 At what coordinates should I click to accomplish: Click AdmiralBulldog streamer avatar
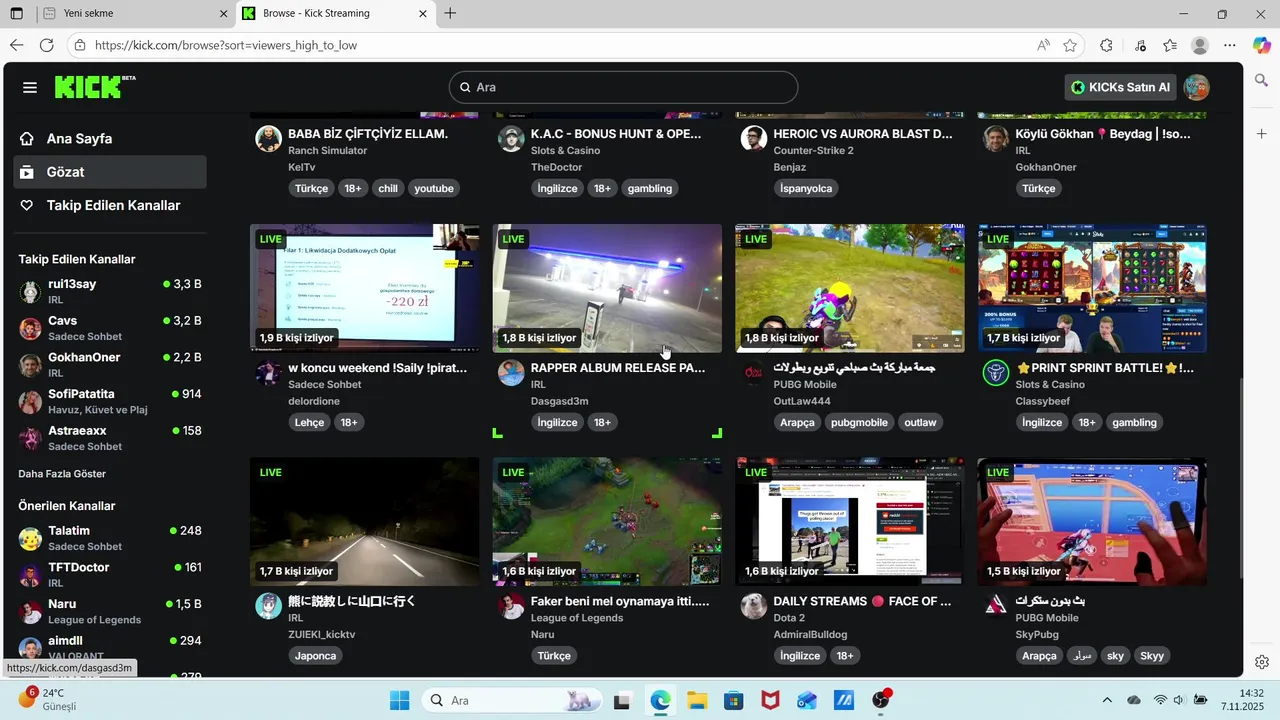(x=754, y=606)
